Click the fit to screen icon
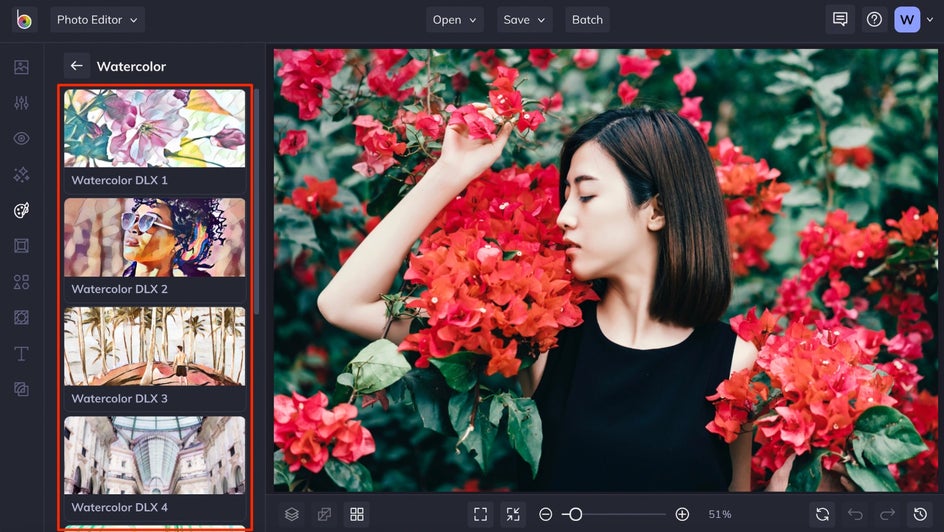Image resolution: width=944 pixels, height=532 pixels. [x=480, y=514]
